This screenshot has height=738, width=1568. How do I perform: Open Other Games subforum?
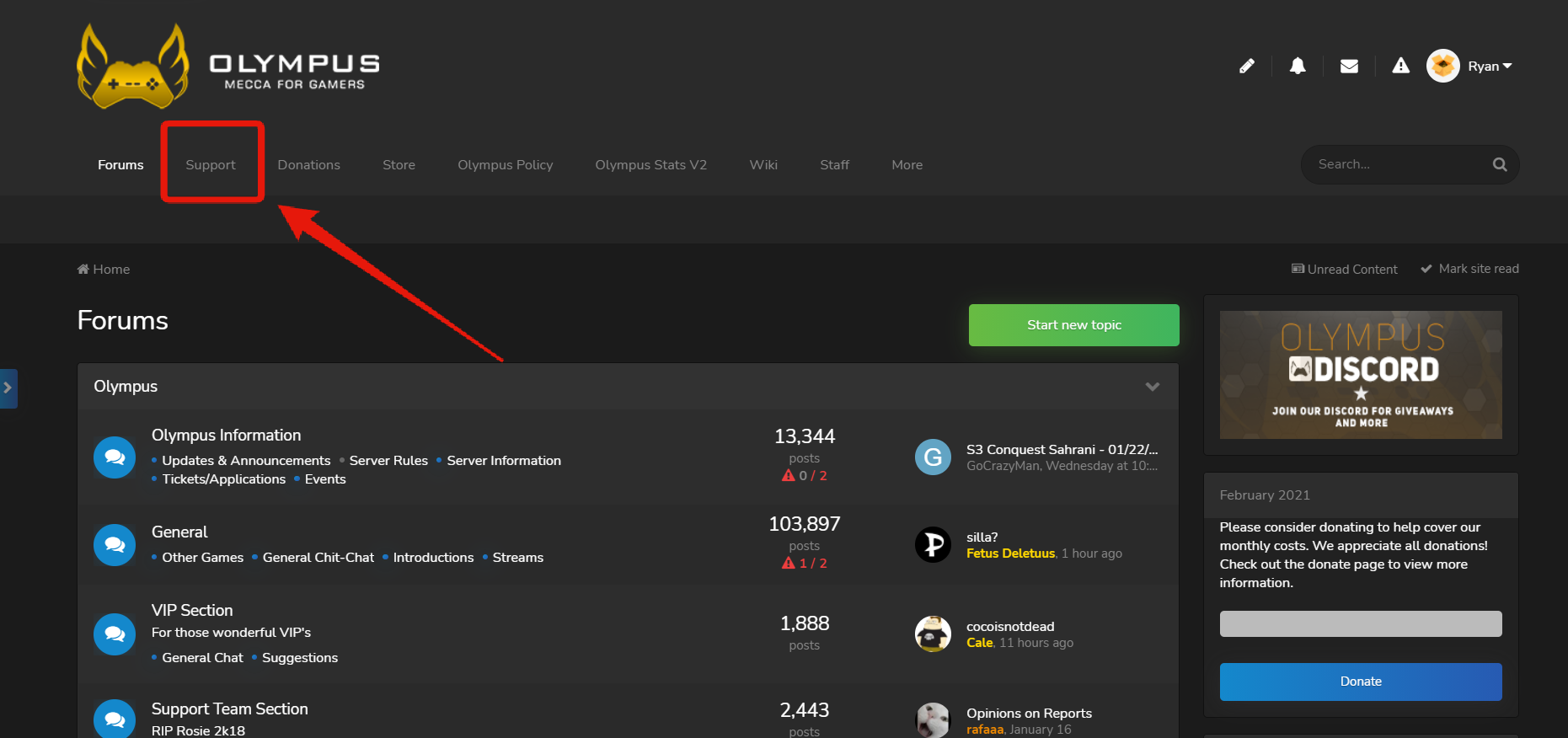pyautogui.click(x=203, y=558)
